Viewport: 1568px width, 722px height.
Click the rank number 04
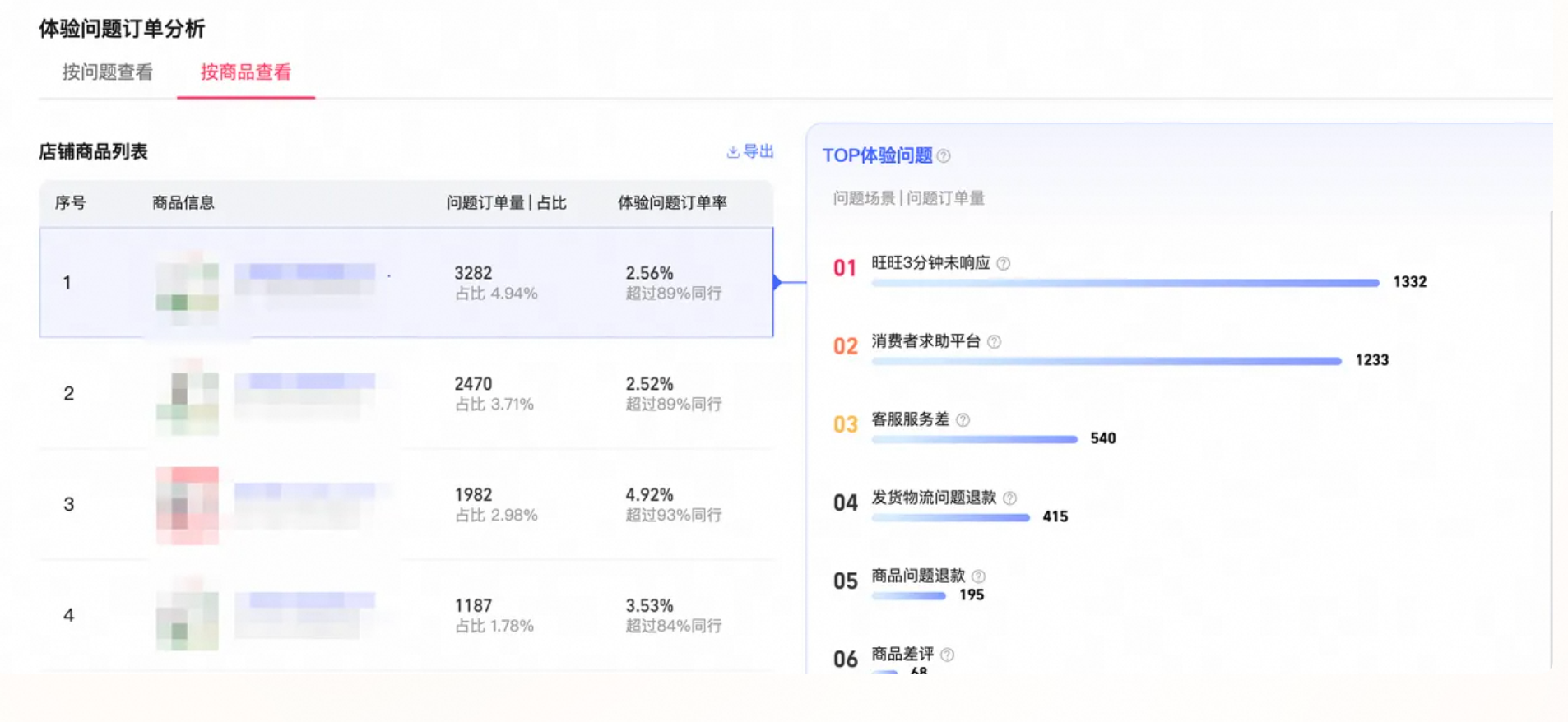click(x=845, y=503)
